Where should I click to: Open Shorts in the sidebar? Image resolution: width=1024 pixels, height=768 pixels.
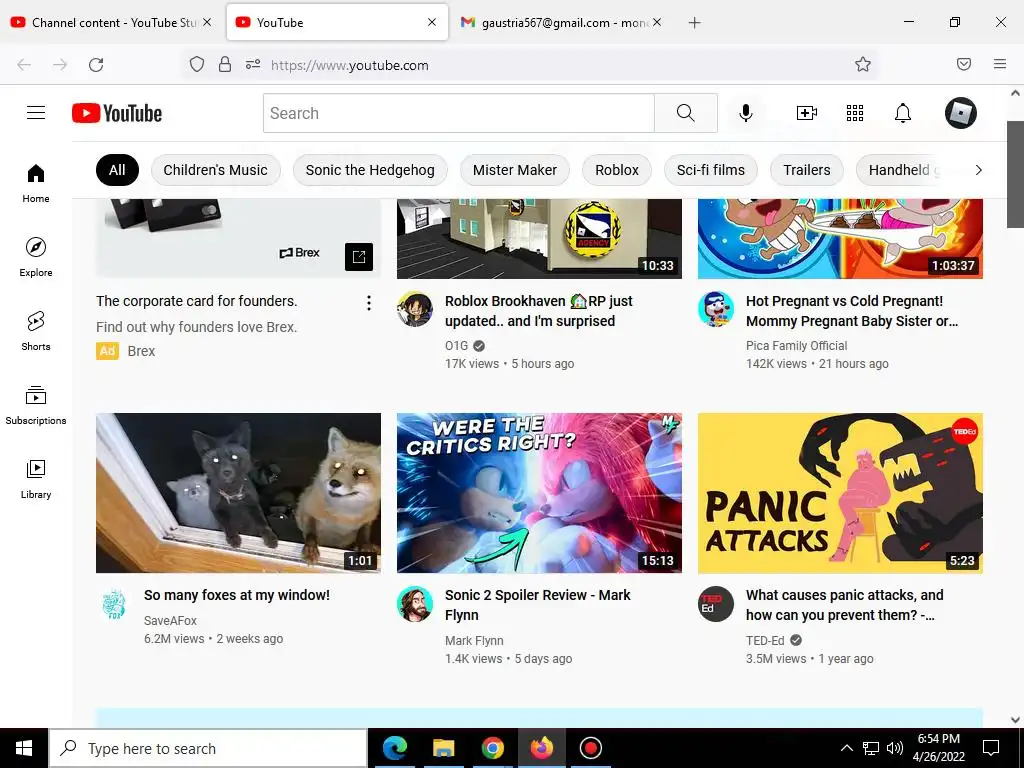click(36, 331)
